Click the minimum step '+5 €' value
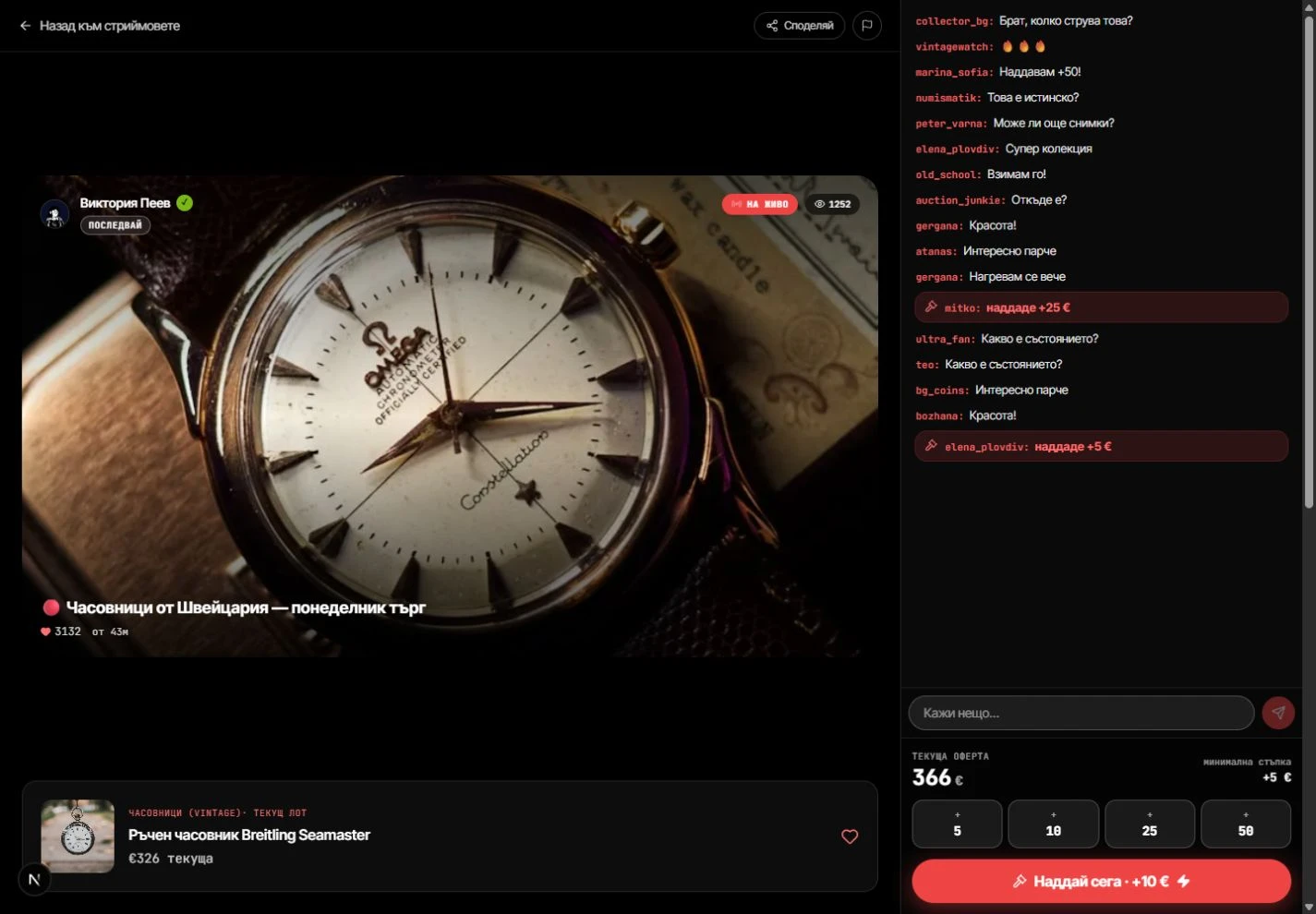Viewport: 1316px width, 914px height. [1277, 777]
